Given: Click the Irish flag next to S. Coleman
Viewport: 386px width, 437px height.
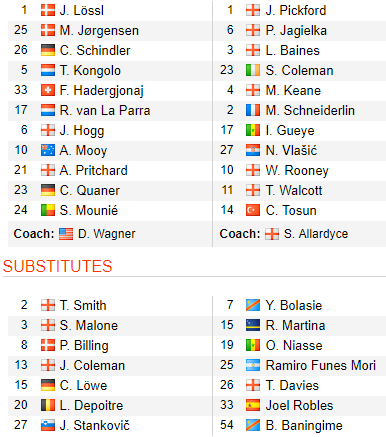Looking at the screenshot, I should (x=253, y=70).
